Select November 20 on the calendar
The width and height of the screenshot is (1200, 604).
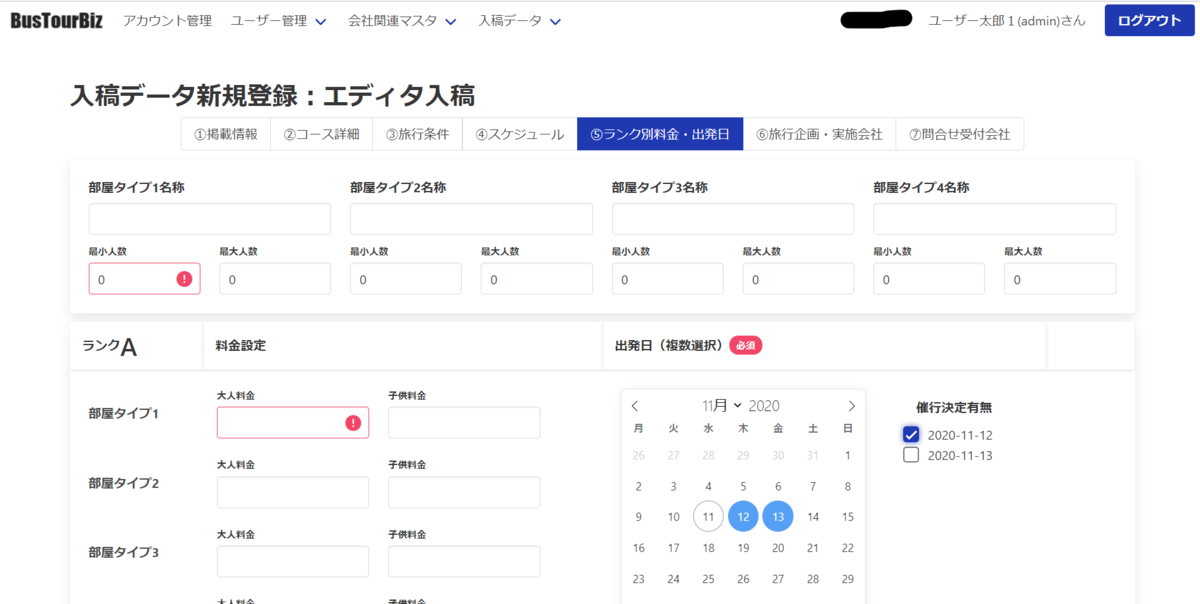[778, 547]
